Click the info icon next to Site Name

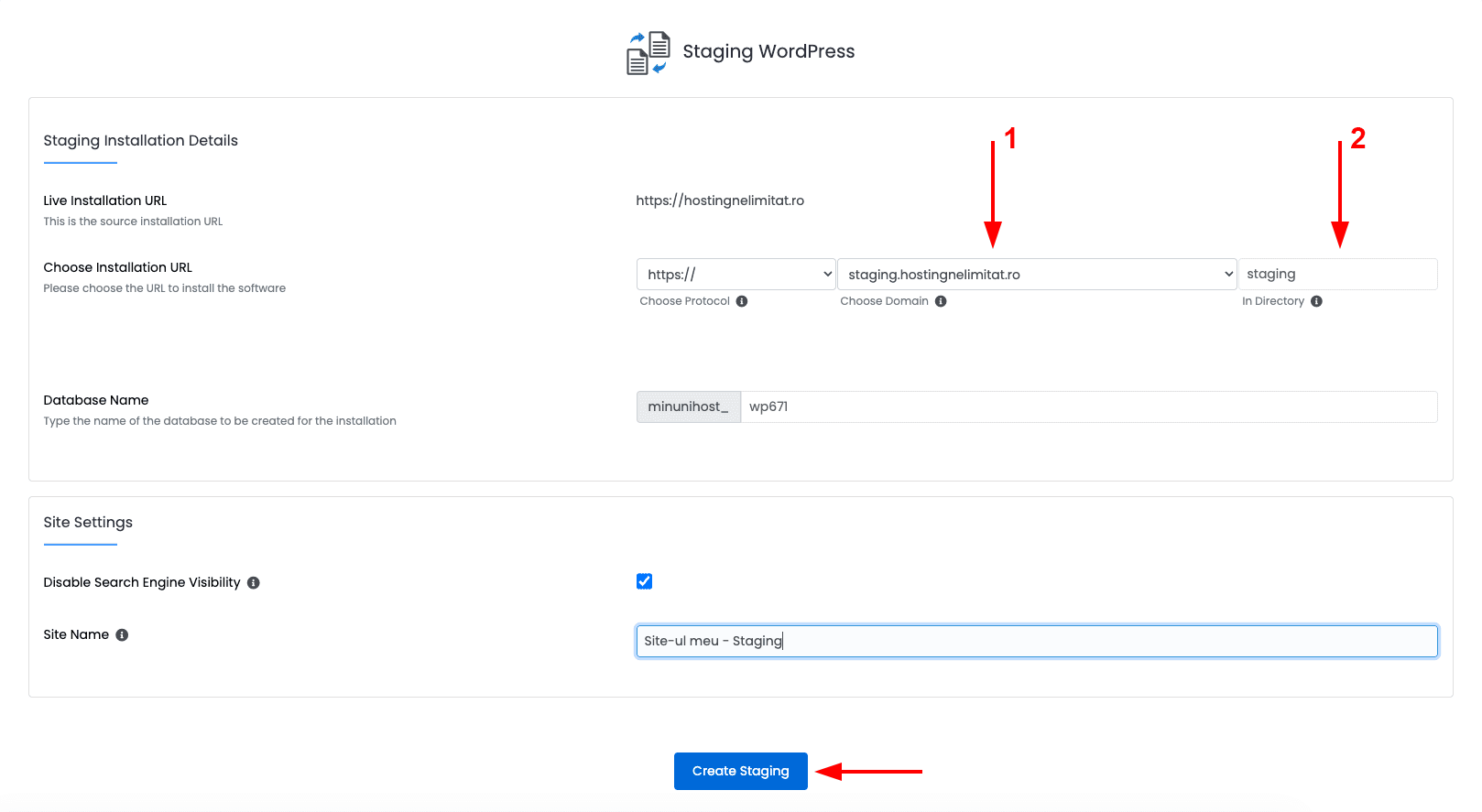pyautogui.click(x=122, y=635)
